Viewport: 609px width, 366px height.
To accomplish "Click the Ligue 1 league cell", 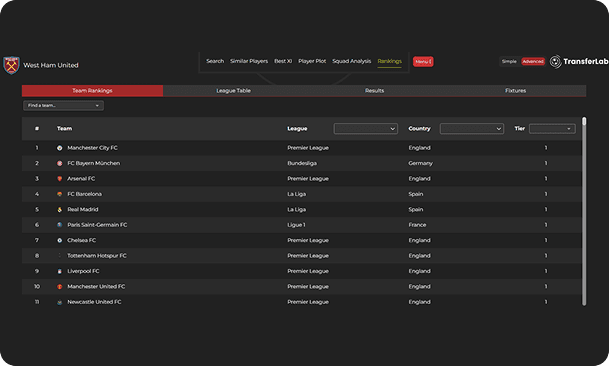I will pyautogui.click(x=296, y=225).
